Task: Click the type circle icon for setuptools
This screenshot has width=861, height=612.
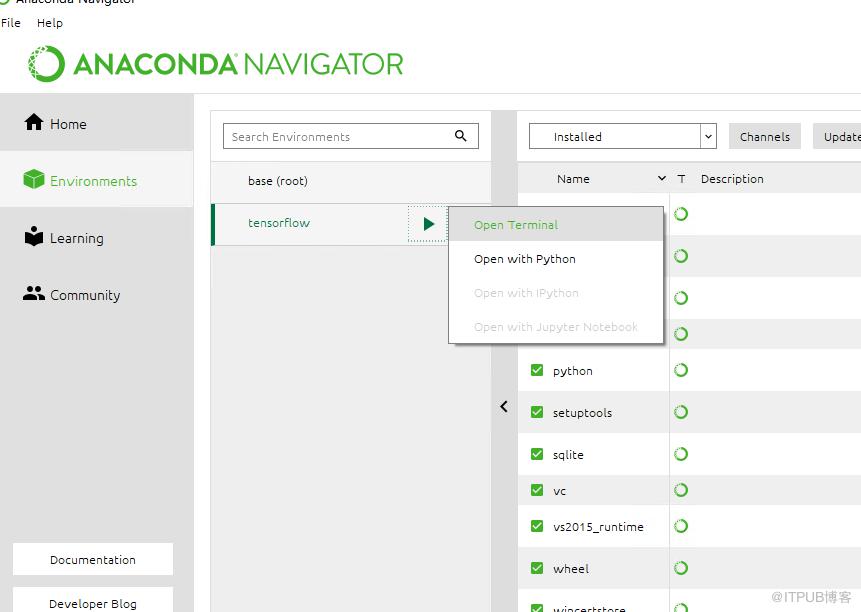Action: pyautogui.click(x=681, y=412)
